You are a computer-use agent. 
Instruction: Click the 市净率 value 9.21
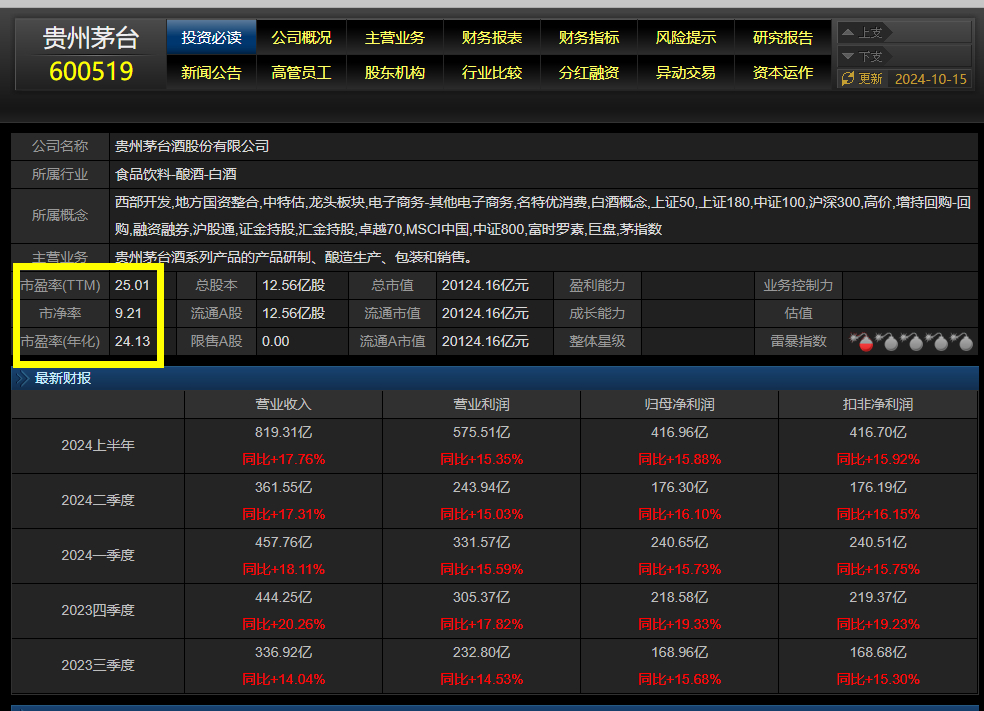pyautogui.click(x=128, y=313)
